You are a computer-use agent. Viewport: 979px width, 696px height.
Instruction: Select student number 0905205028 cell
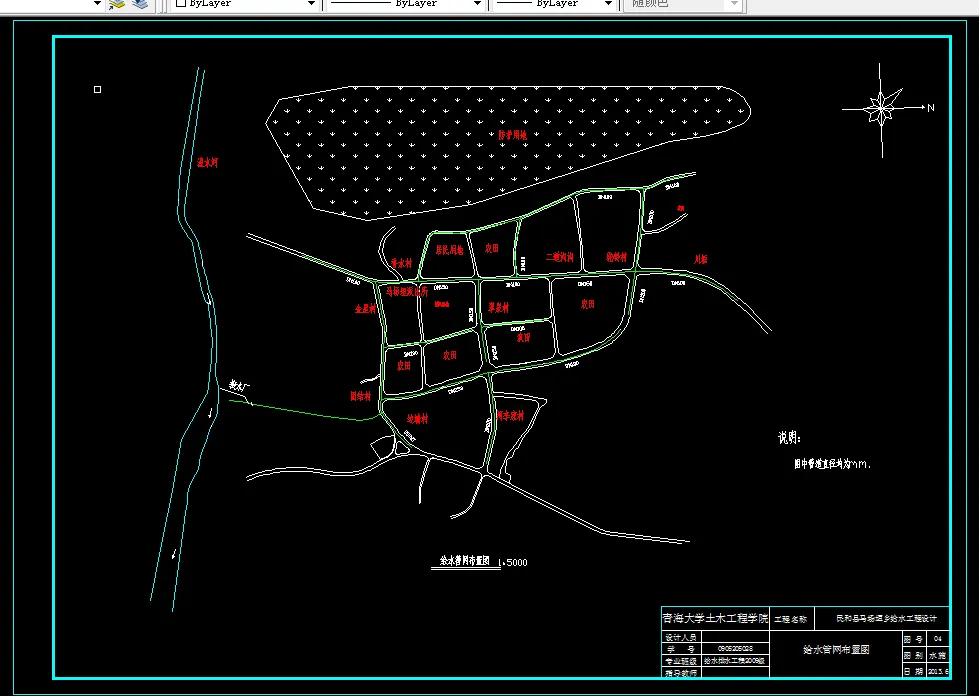point(735,649)
